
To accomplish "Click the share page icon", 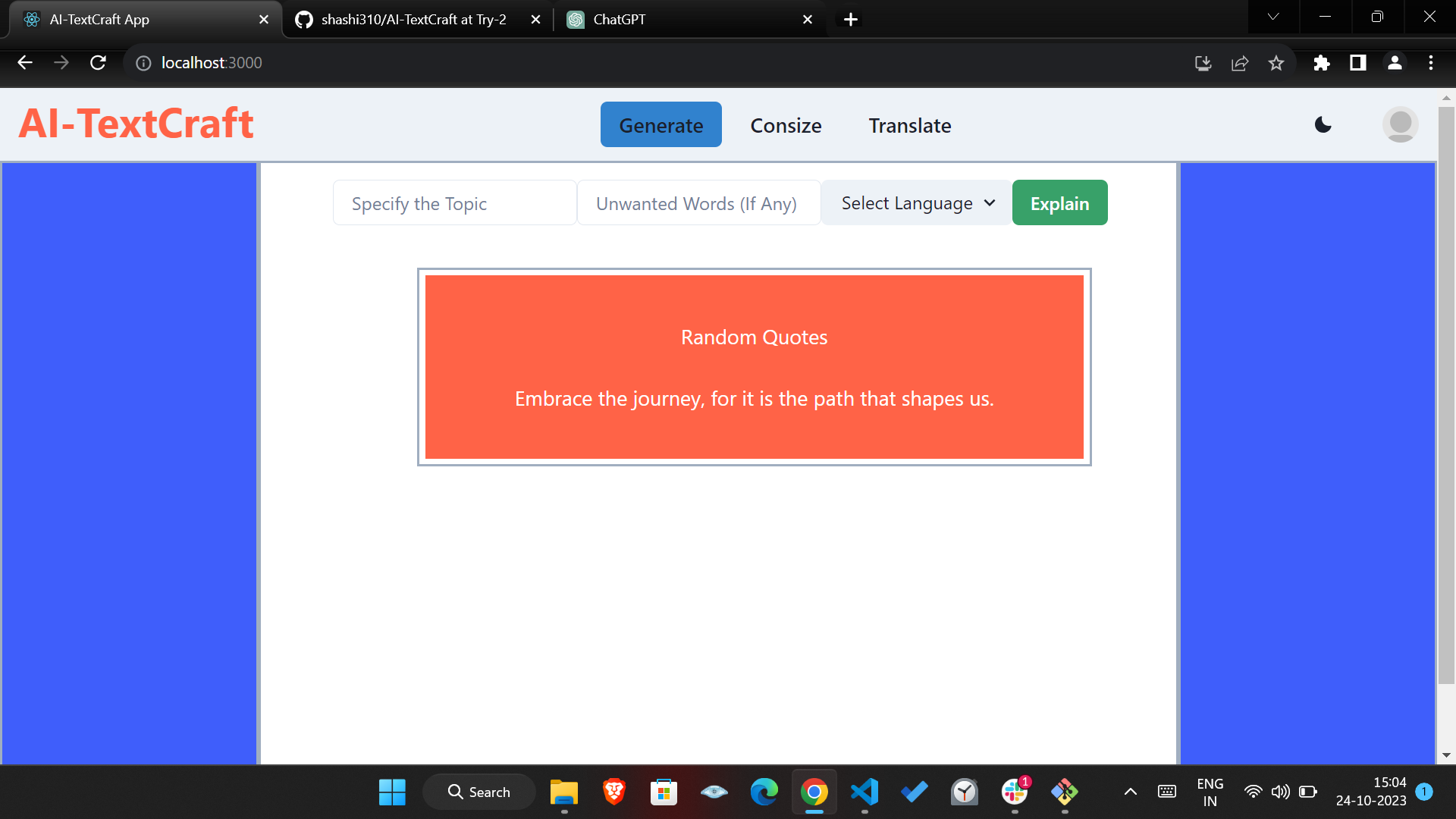I will (1240, 63).
